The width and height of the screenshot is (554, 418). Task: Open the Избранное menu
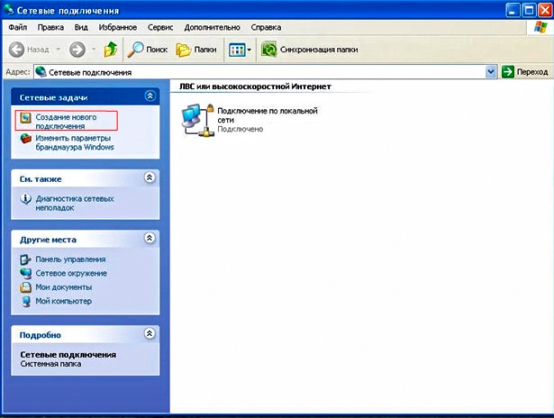tap(118, 27)
